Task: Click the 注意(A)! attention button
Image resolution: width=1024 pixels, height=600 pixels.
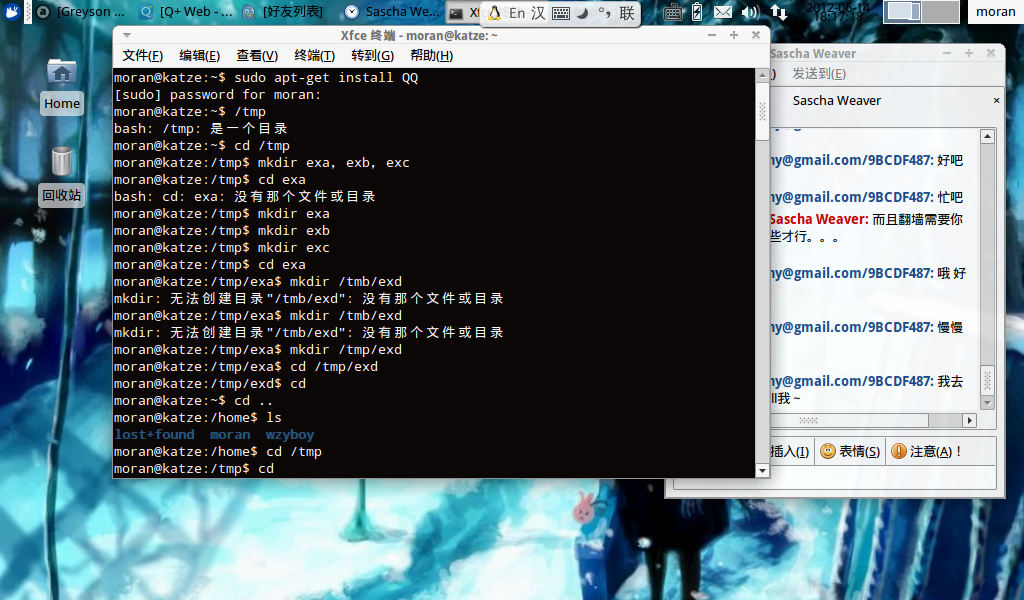Action: pyautogui.click(x=926, y=451)
